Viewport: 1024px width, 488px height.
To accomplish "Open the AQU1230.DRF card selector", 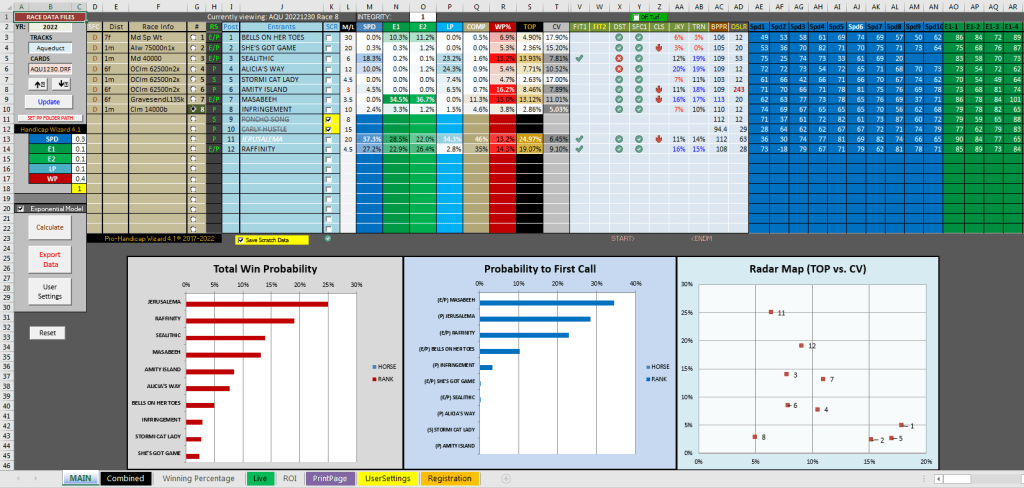I will coord(48,68).
